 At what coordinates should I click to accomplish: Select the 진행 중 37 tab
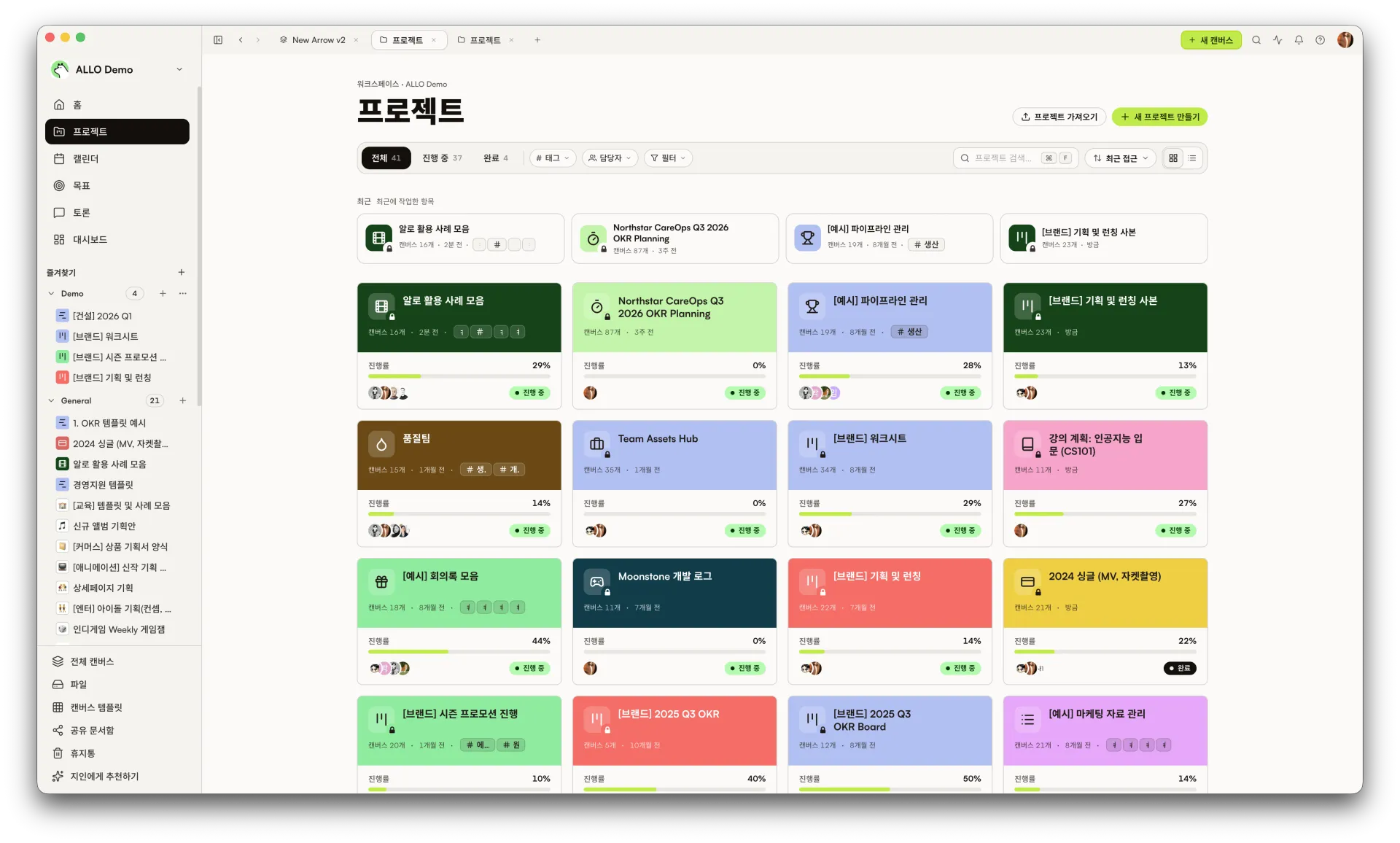point(442,158)
